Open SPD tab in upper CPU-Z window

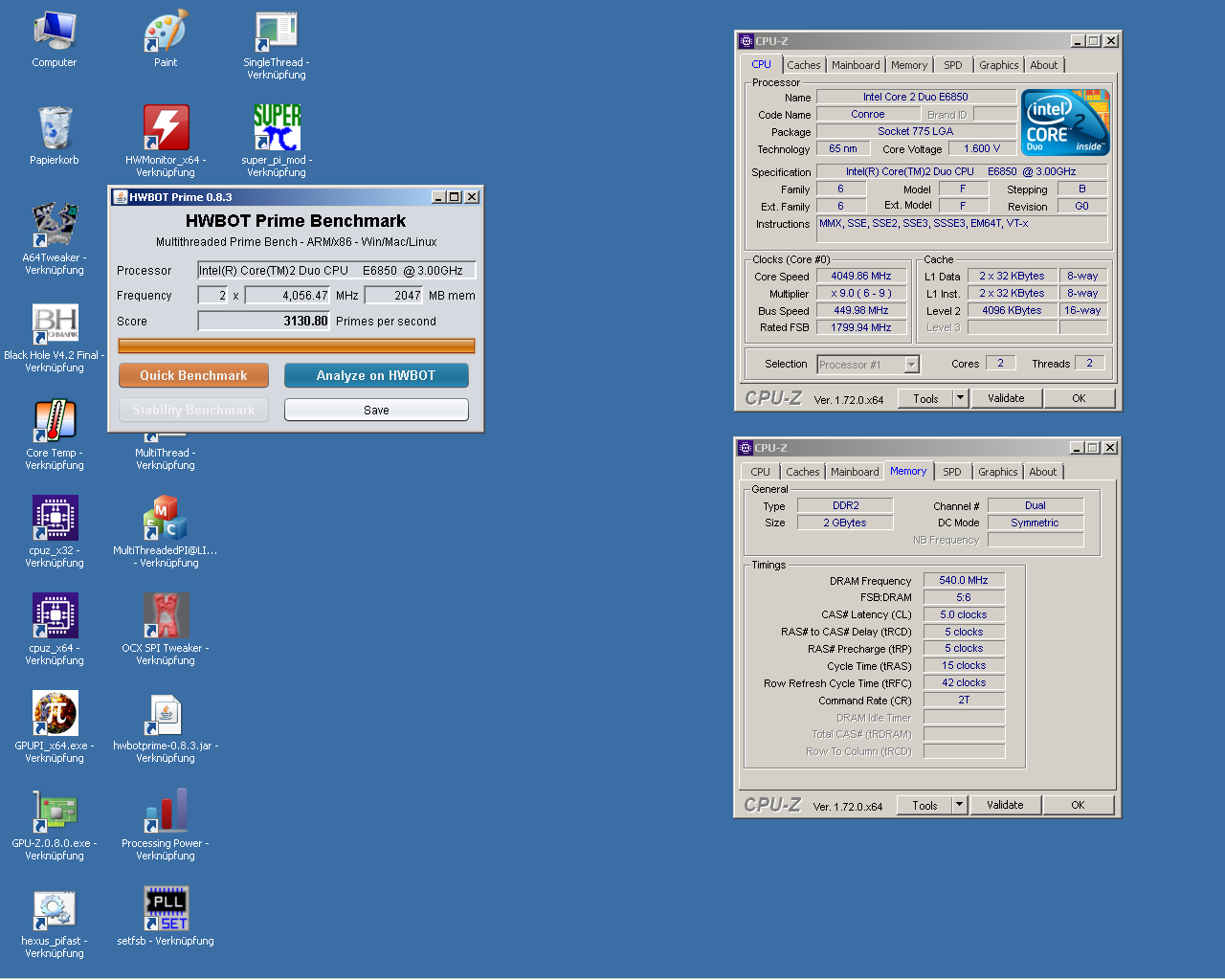(x=953, y=65)
